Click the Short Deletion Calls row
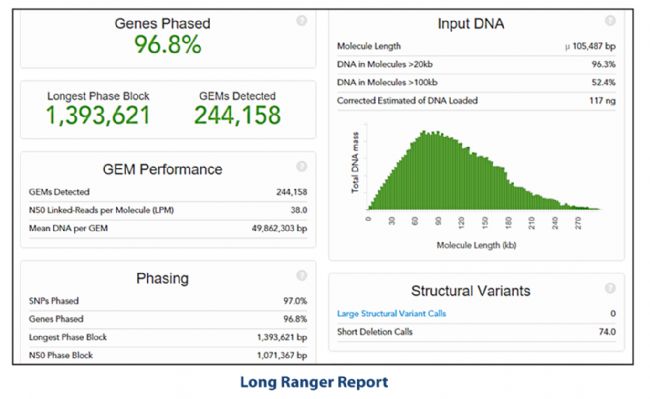 [x=476, y=332]
